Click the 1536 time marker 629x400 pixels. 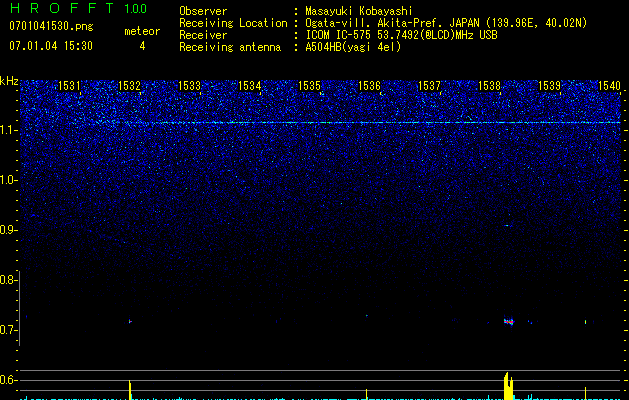point(369,85)
